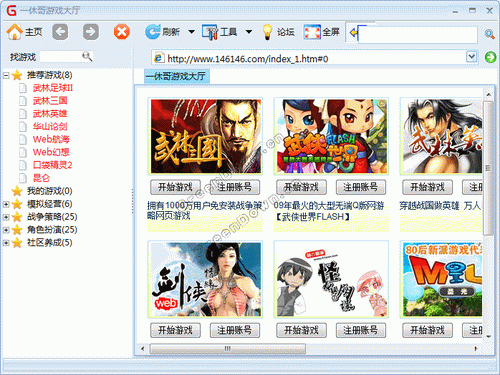The width and height of the screenshot is (500, 375).
Task: Click the horizontal scrollbar left arrow
Action: click(143, 349)
